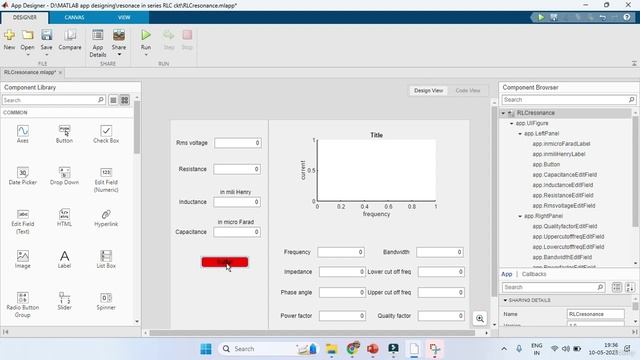Select the List Box component
The image size is (640, 360).
pos(106,260)
